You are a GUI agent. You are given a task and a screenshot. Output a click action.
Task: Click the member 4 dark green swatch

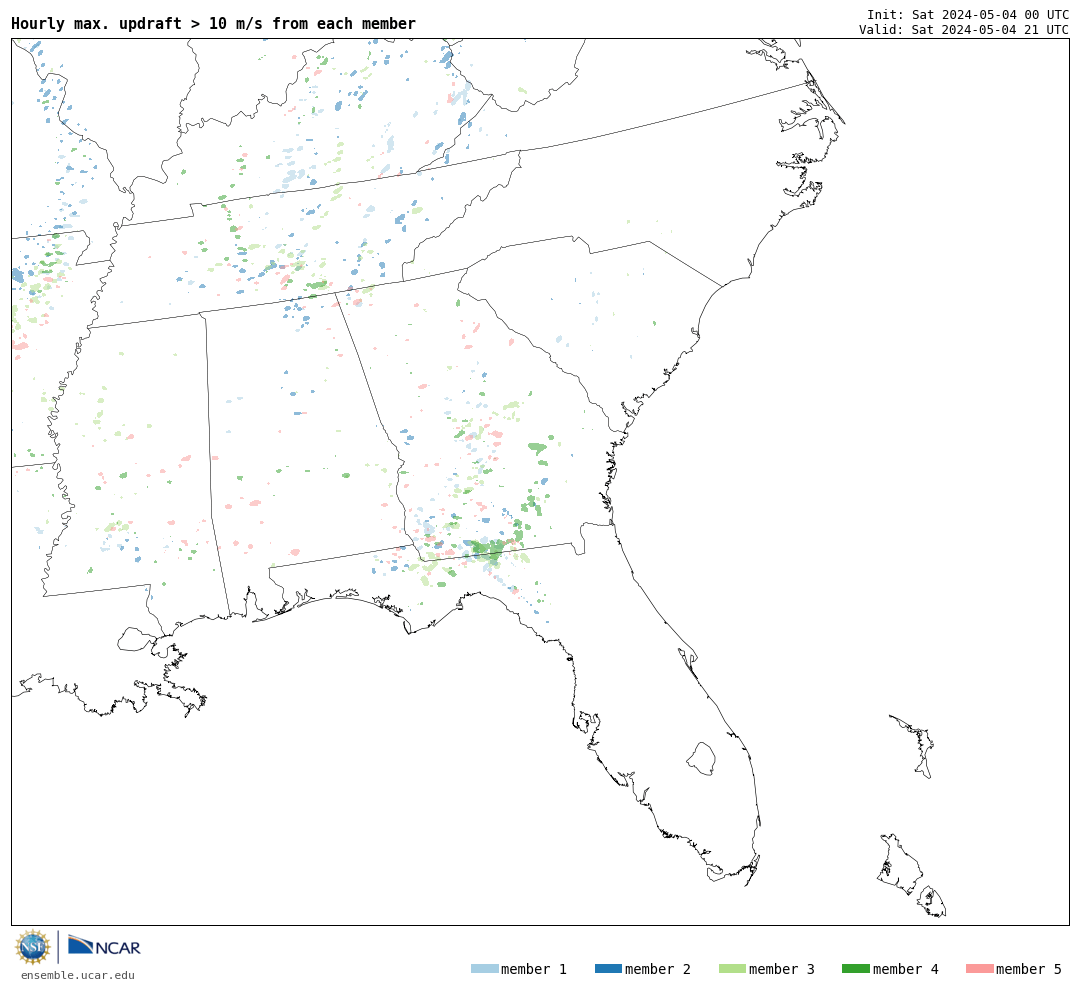[855, 969]
